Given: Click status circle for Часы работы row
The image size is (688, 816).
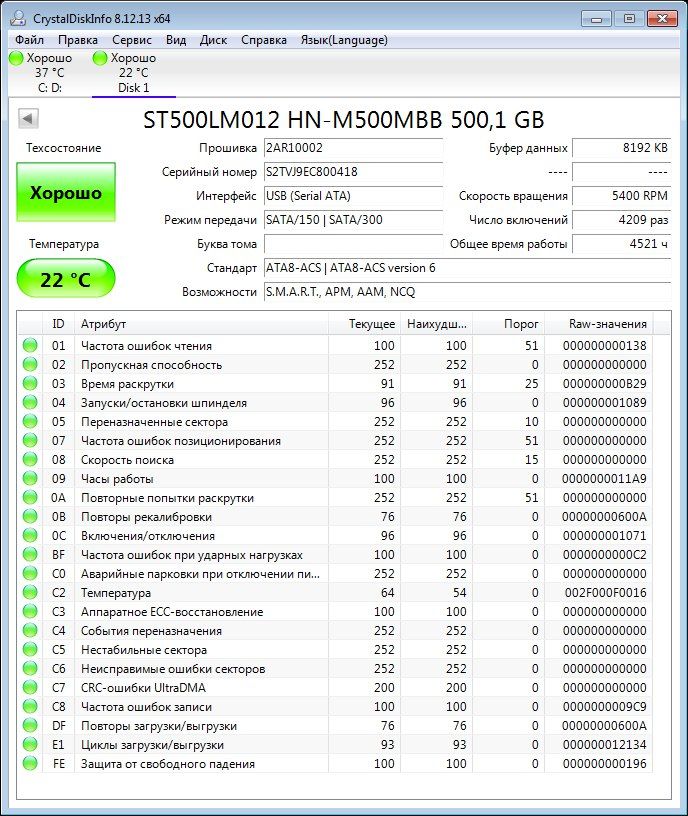Looking at the screenshot, I should coord(30,478).
